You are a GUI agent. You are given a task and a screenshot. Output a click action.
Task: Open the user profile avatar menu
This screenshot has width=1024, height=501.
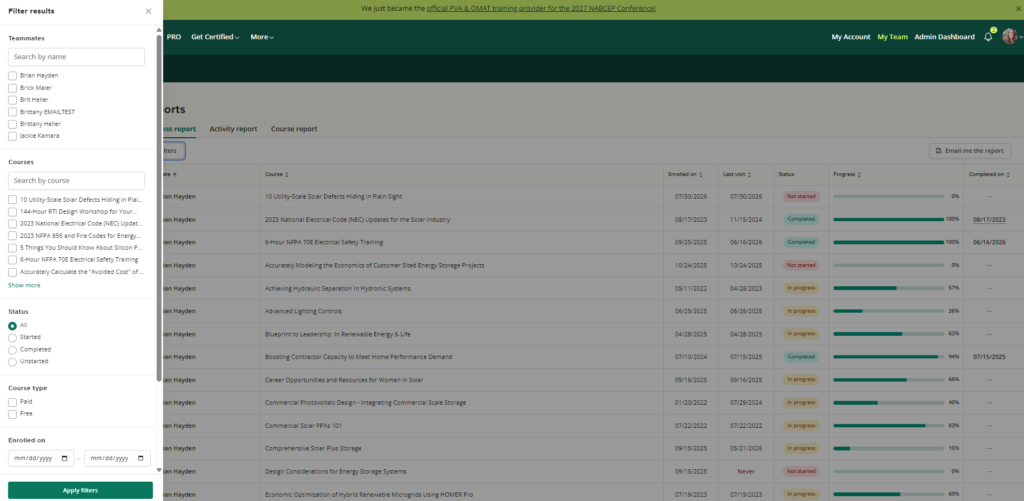click(x=1010, y=37)
